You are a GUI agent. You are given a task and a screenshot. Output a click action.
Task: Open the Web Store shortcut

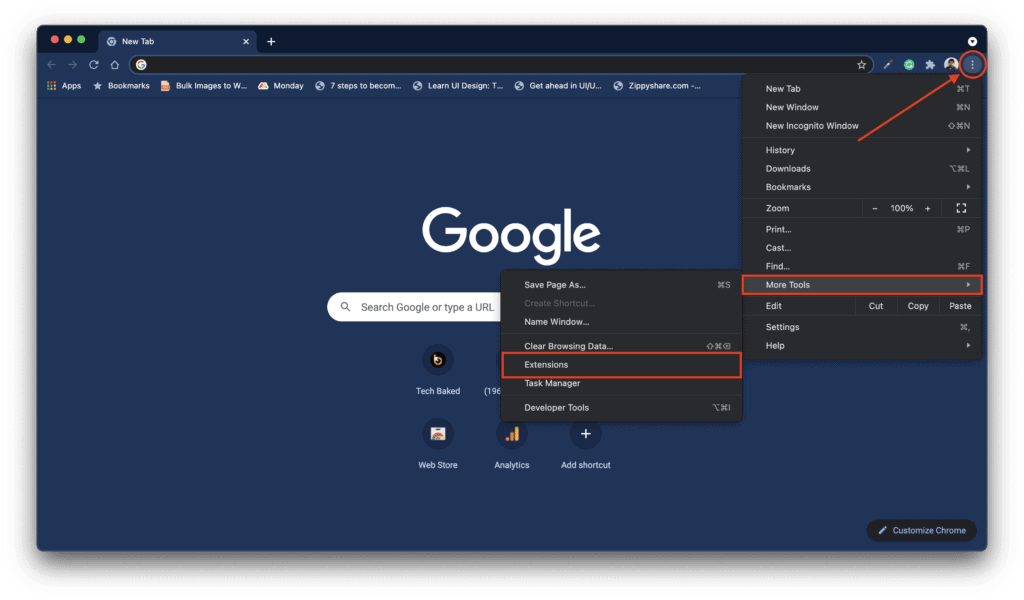[437, 434]
